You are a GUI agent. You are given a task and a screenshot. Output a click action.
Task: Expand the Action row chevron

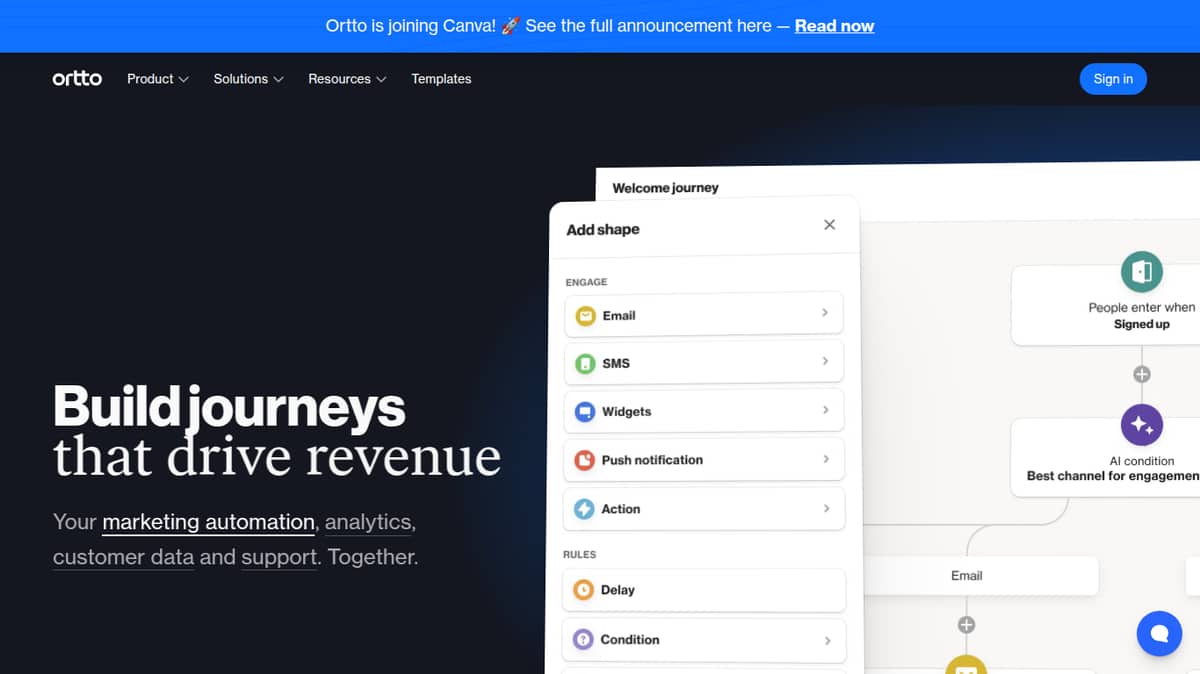click(827, 508)
